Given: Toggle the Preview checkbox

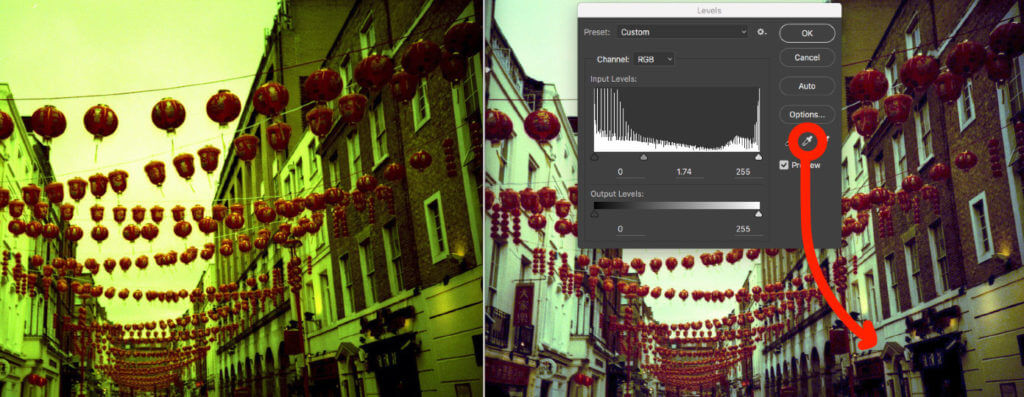Looking at the screenshot, I should point(784,165).
